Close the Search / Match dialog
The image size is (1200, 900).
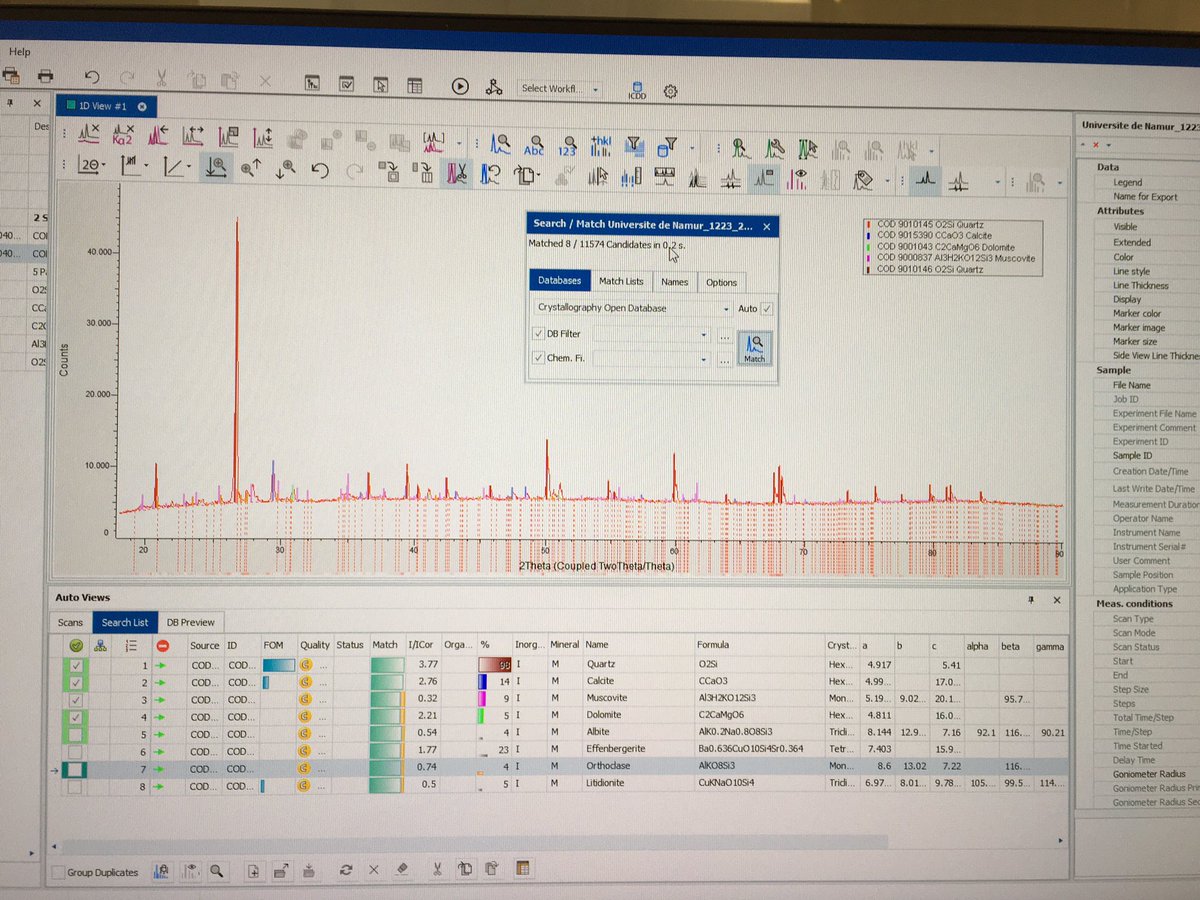pyautogui.click(x=767, y=227)
